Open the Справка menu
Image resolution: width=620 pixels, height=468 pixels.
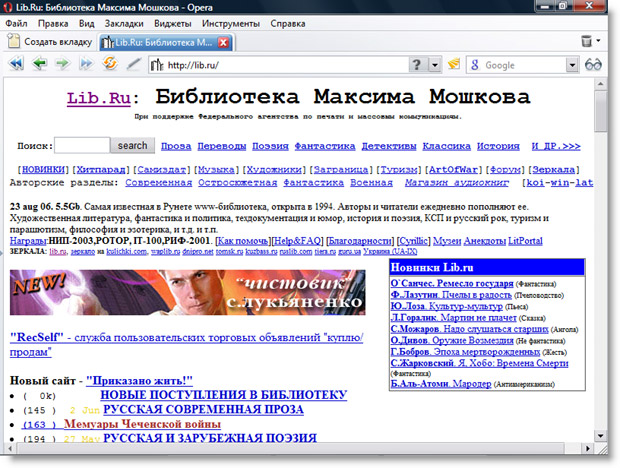pos(288,24)
